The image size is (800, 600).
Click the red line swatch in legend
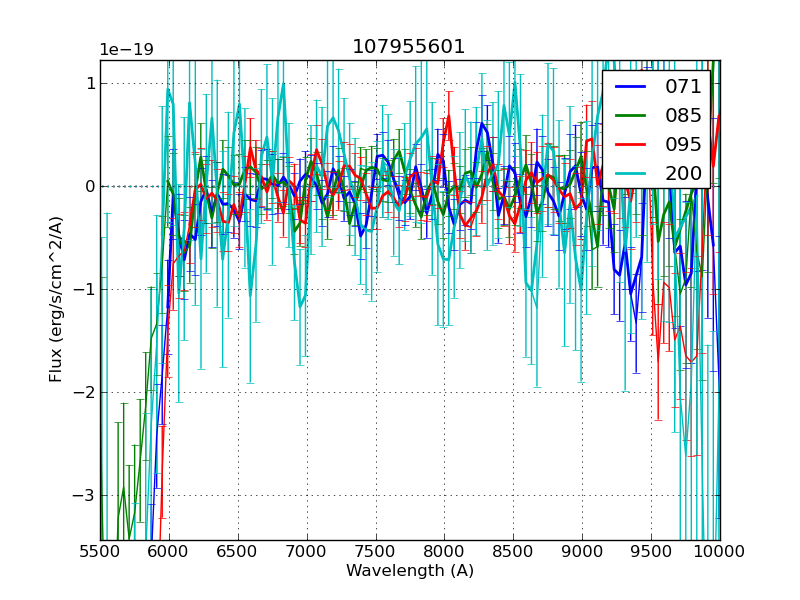point(631,144)
